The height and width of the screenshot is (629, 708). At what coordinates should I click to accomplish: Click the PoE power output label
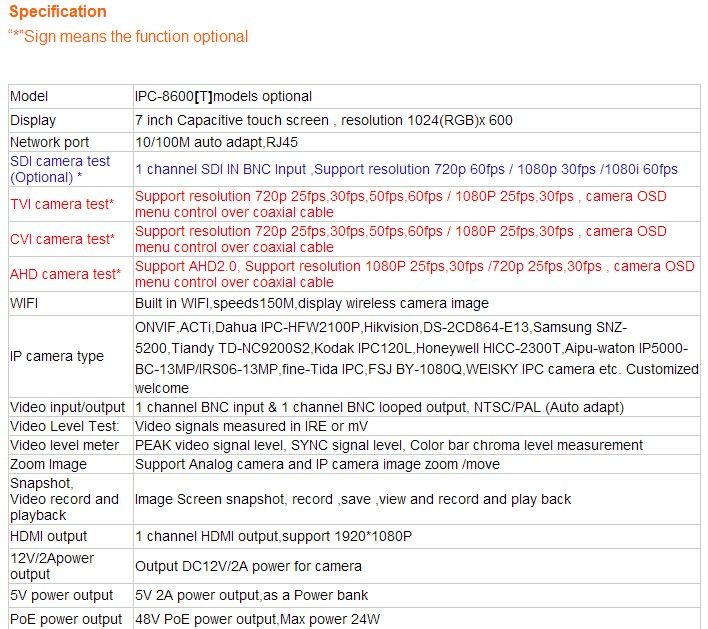click(x=66, y=619)
